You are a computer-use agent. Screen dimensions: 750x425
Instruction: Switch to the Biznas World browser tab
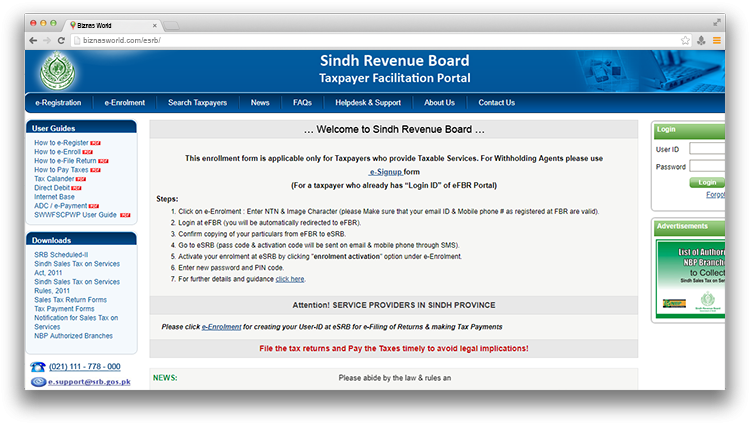pos(108,23)
